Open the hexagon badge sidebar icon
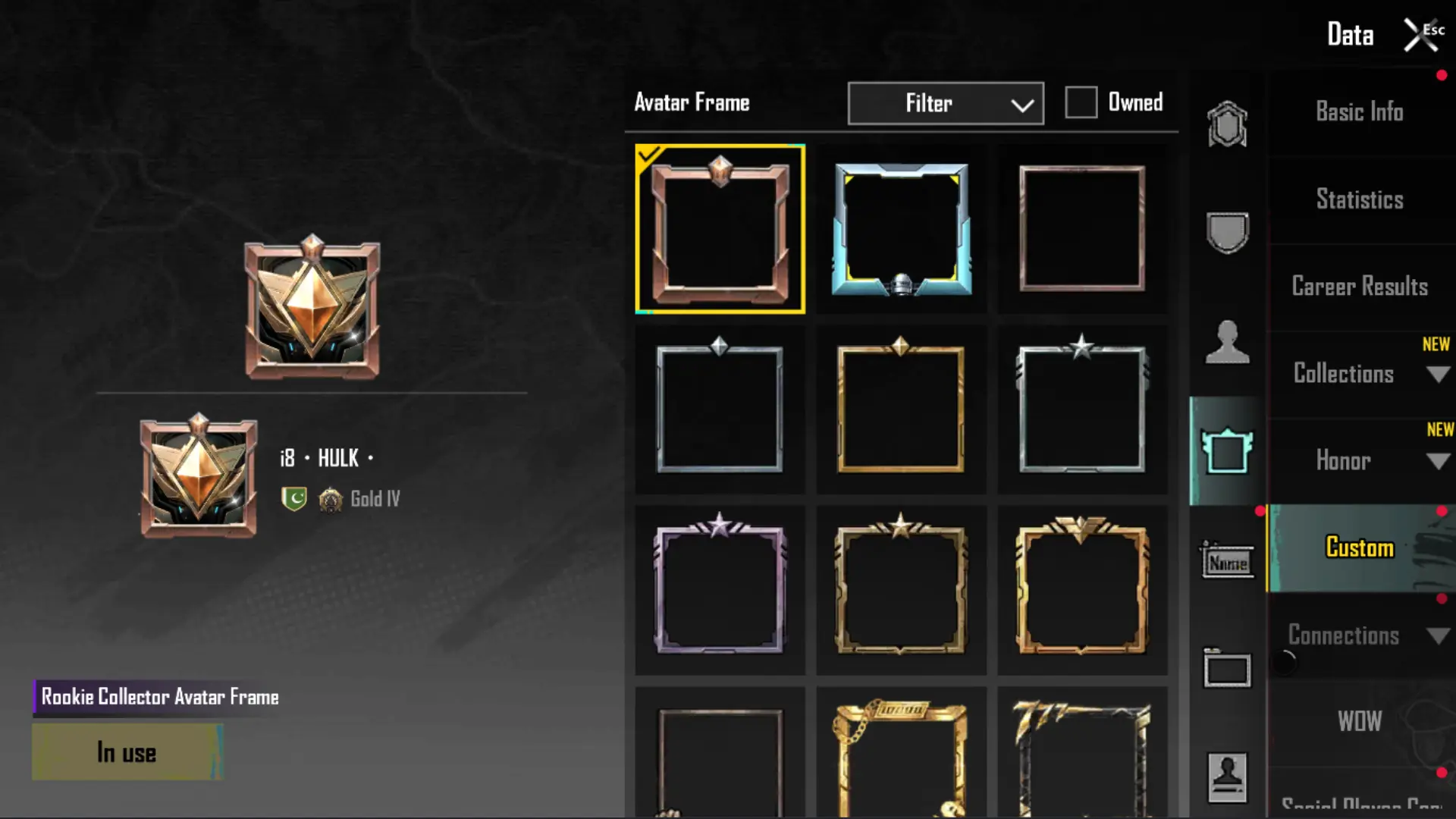 1227,124
